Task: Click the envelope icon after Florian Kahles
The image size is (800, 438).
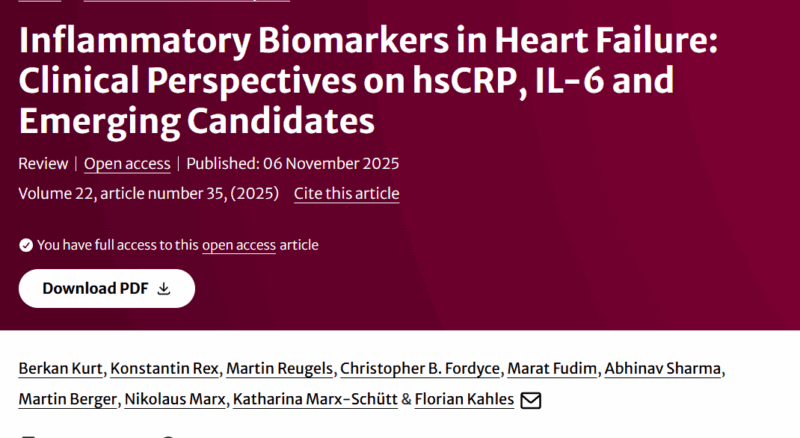Action: point(531,400)
